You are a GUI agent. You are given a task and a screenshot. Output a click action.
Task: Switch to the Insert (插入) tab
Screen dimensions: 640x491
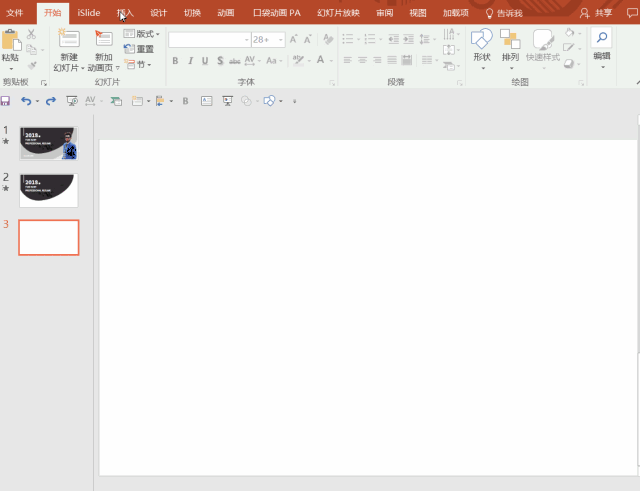point(125,13)
